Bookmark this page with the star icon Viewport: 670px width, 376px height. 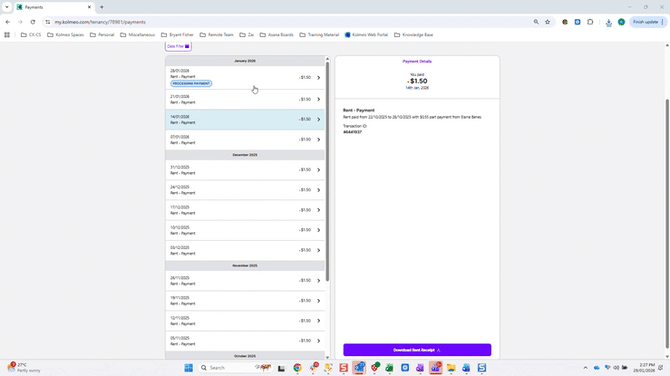click(547, 22)
